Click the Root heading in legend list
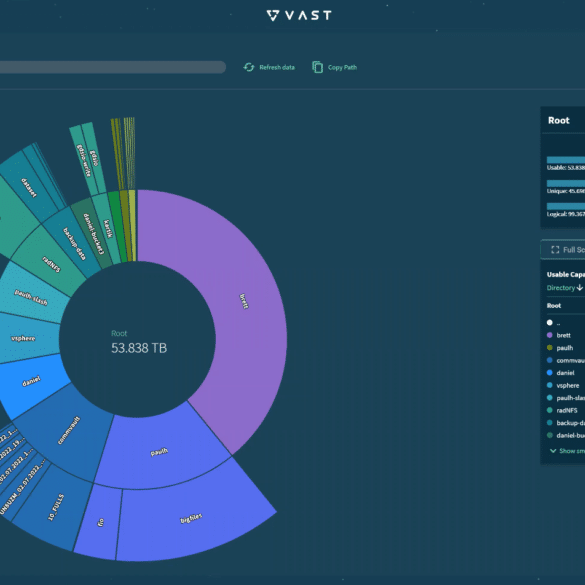 [554, 306]
